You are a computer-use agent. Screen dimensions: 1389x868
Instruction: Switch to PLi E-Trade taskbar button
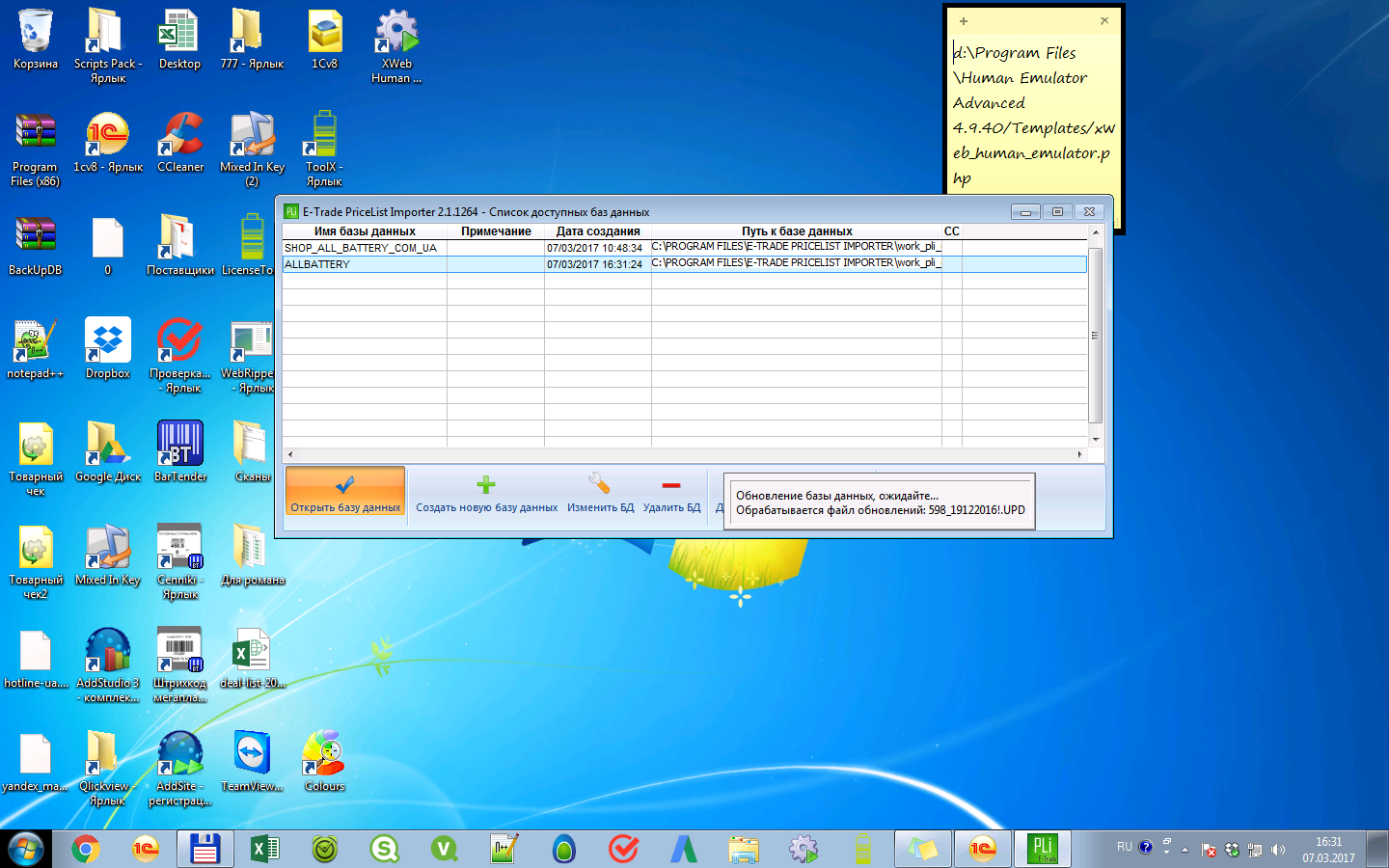1043,849
